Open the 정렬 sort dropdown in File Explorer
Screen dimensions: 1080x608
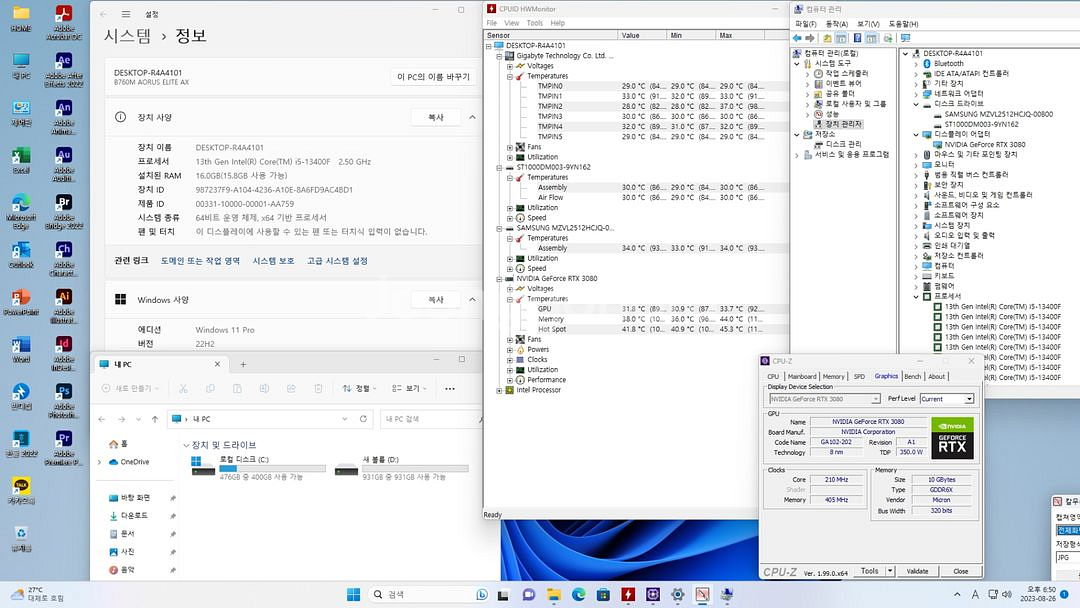click(360, 388)
